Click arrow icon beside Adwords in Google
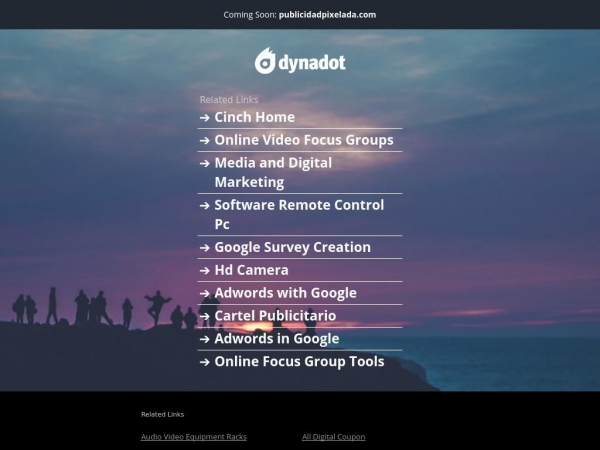Viewport: 600px width, 450px height. (205, 339)
